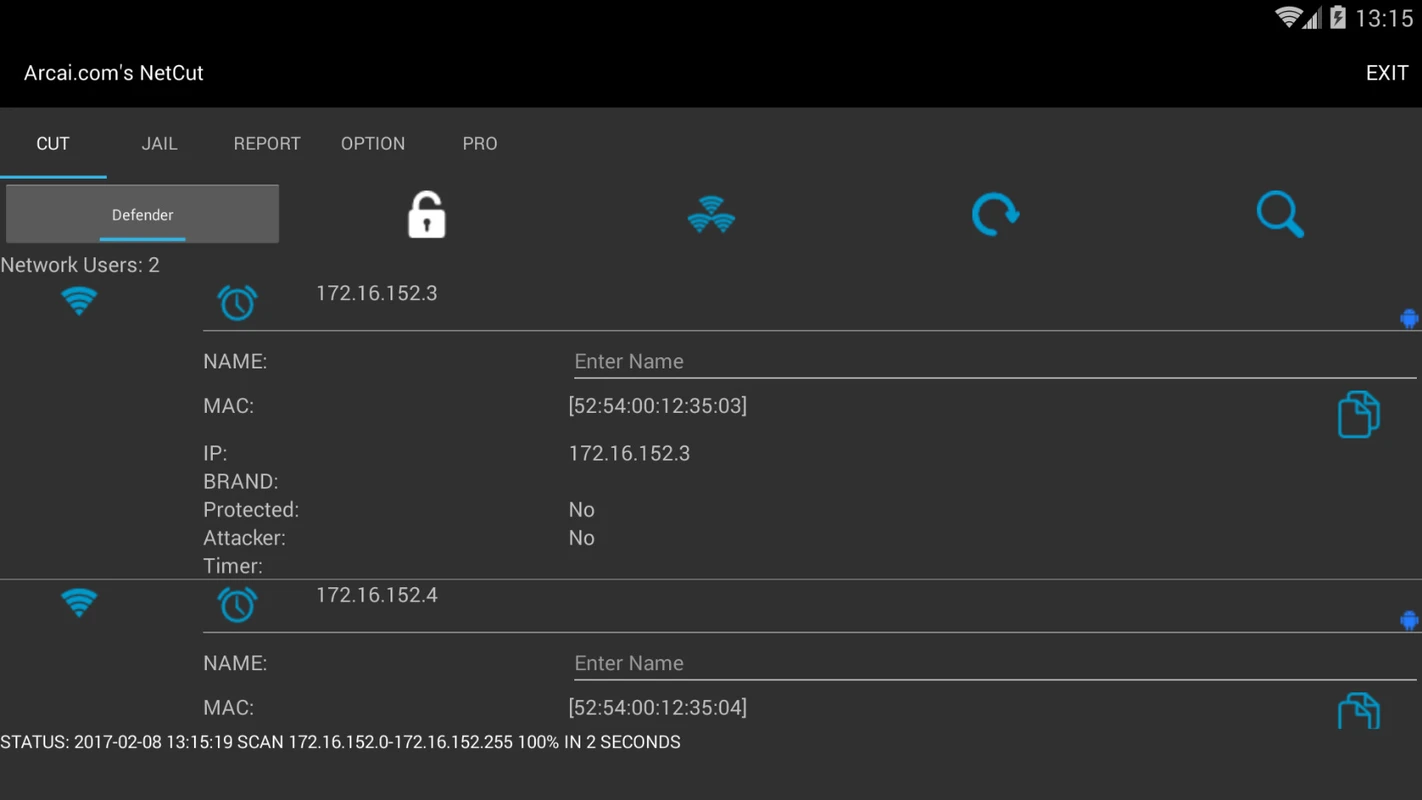Open search with magnifying glass icon
The height and width of the screenshot is (800, 1422).
point(1279,214)
